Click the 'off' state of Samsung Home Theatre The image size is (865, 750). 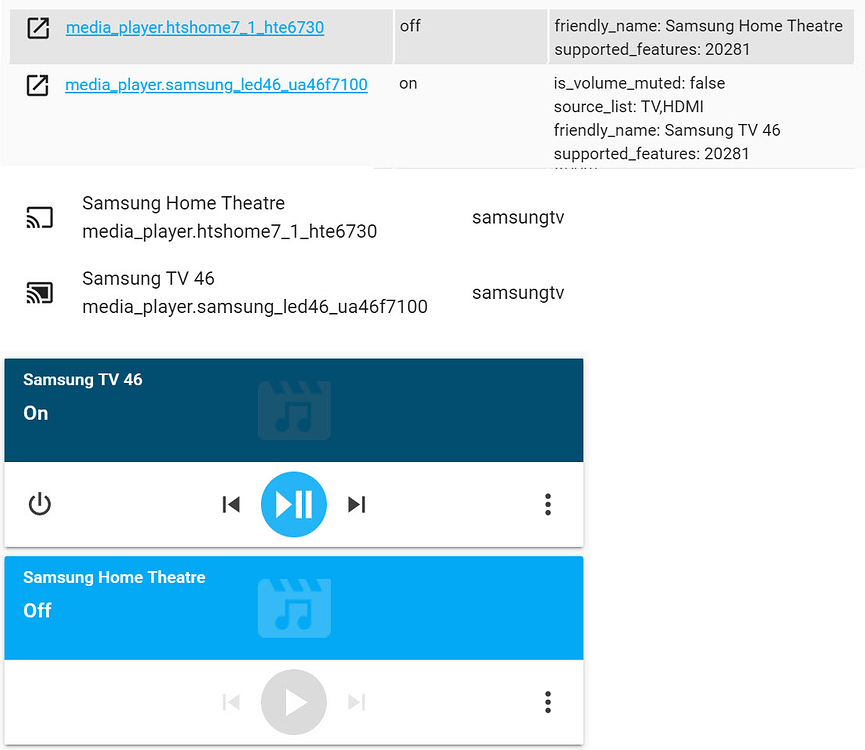pos(410,26)
